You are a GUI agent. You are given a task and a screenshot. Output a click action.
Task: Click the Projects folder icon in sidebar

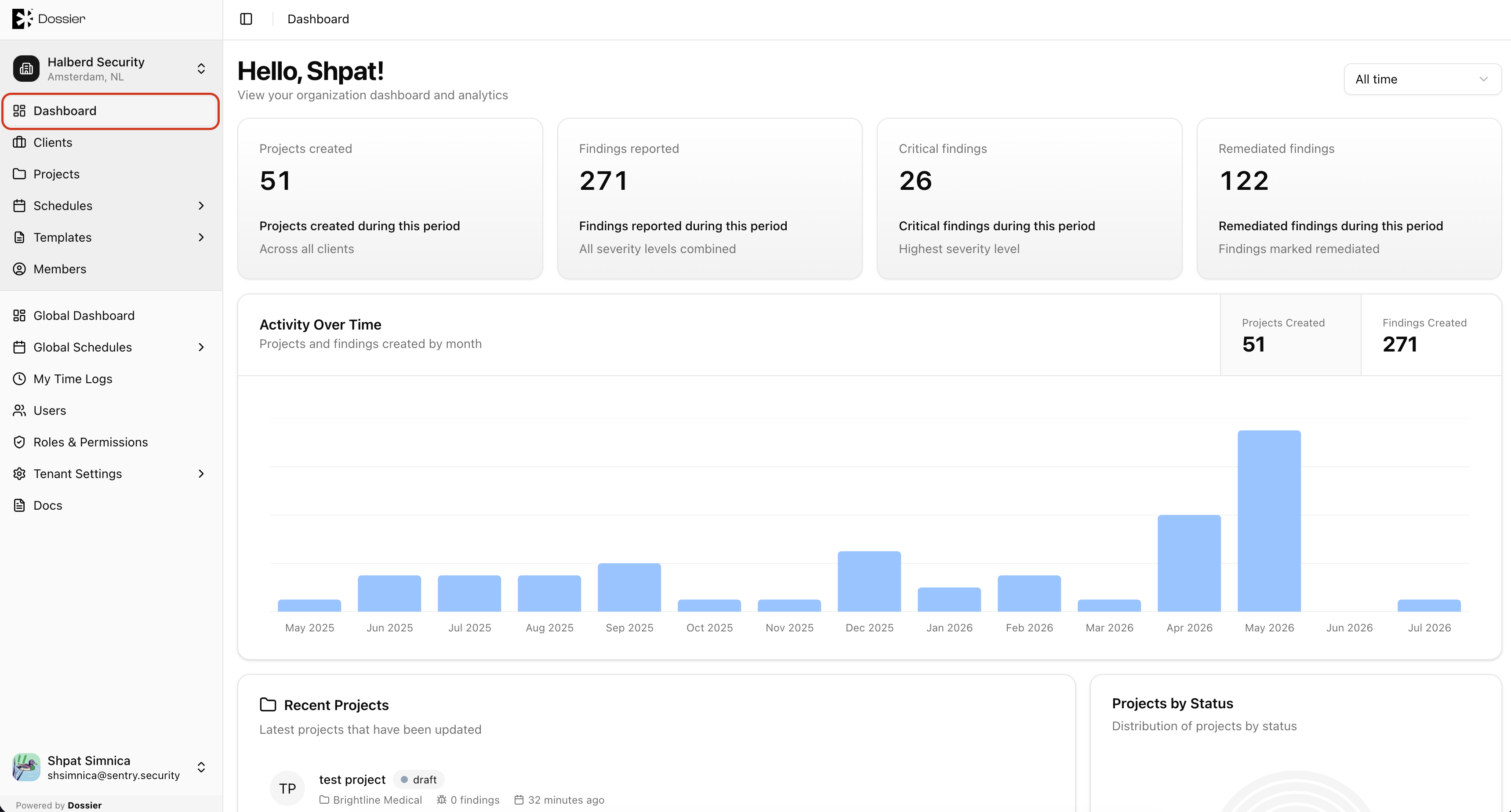tap(19, 174)
